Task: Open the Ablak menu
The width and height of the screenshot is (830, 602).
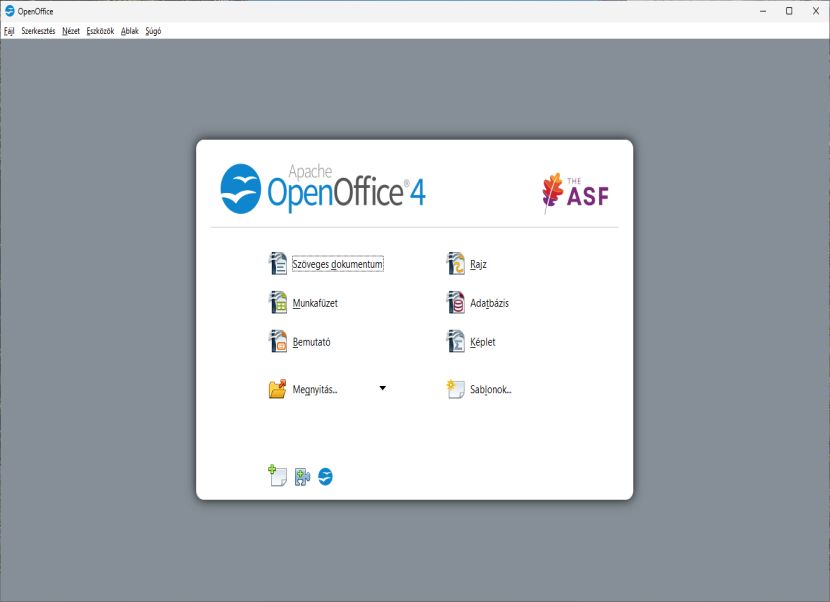Action: click(130, 31)
